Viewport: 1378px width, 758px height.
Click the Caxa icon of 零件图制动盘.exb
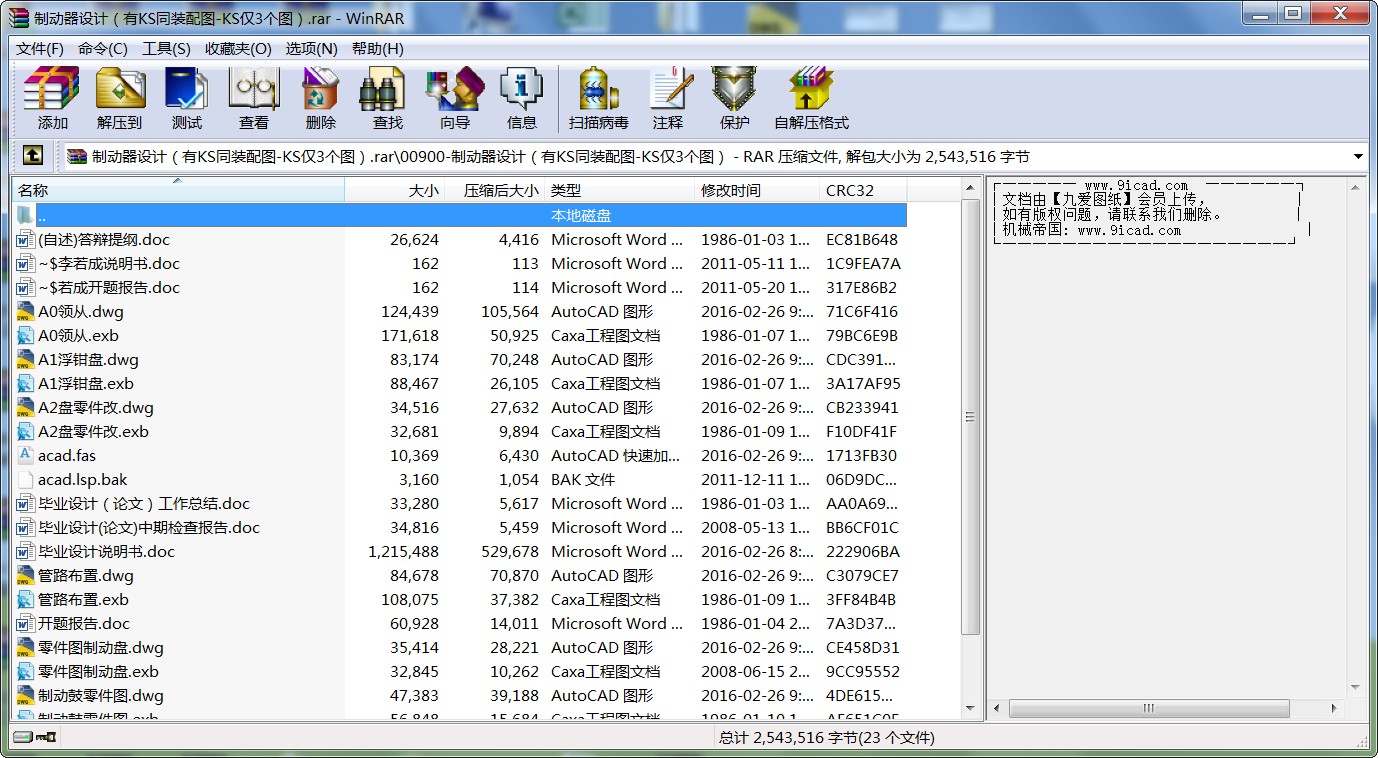tap(25, 672)
